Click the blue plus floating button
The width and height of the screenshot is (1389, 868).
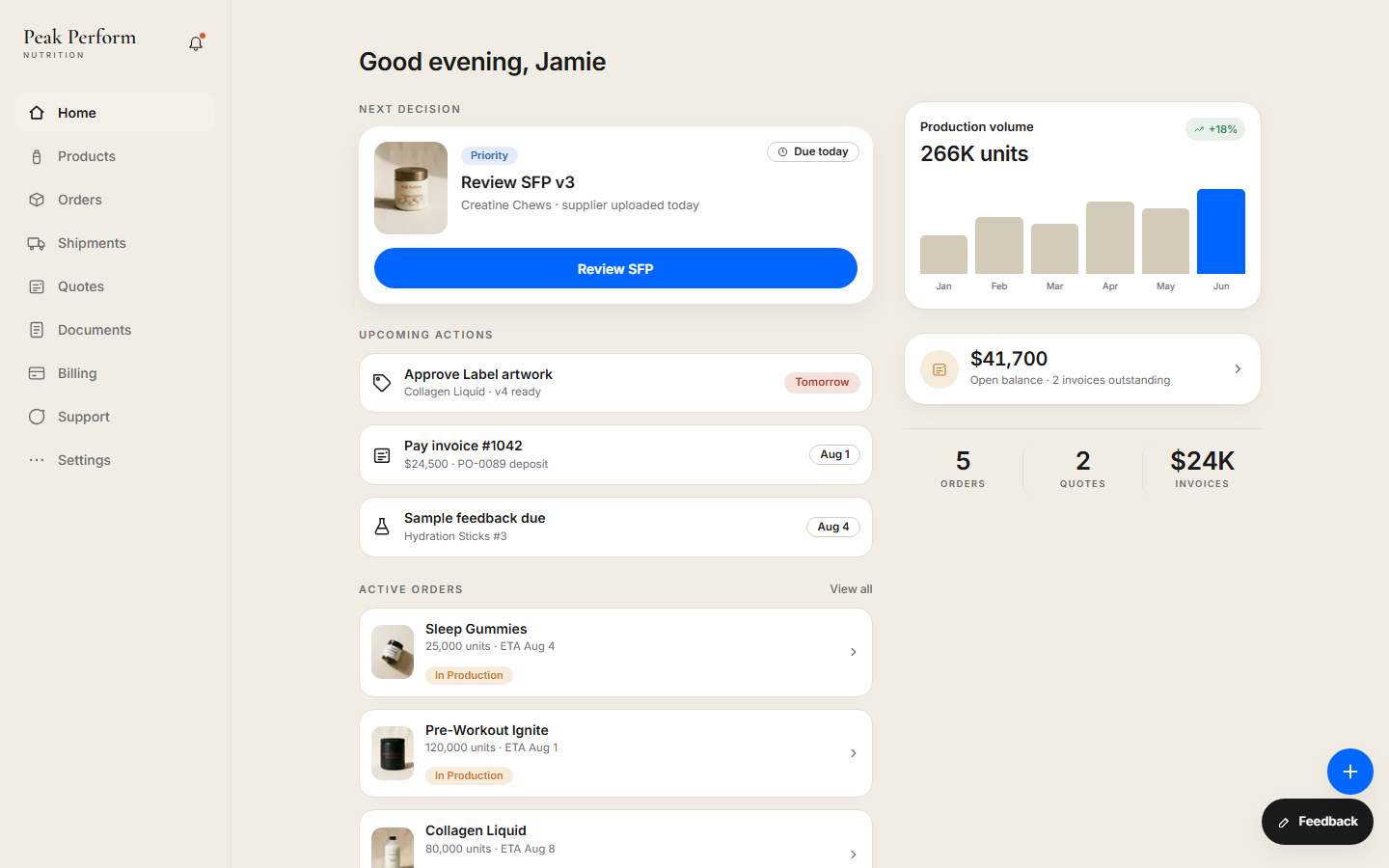point(1349,772)
